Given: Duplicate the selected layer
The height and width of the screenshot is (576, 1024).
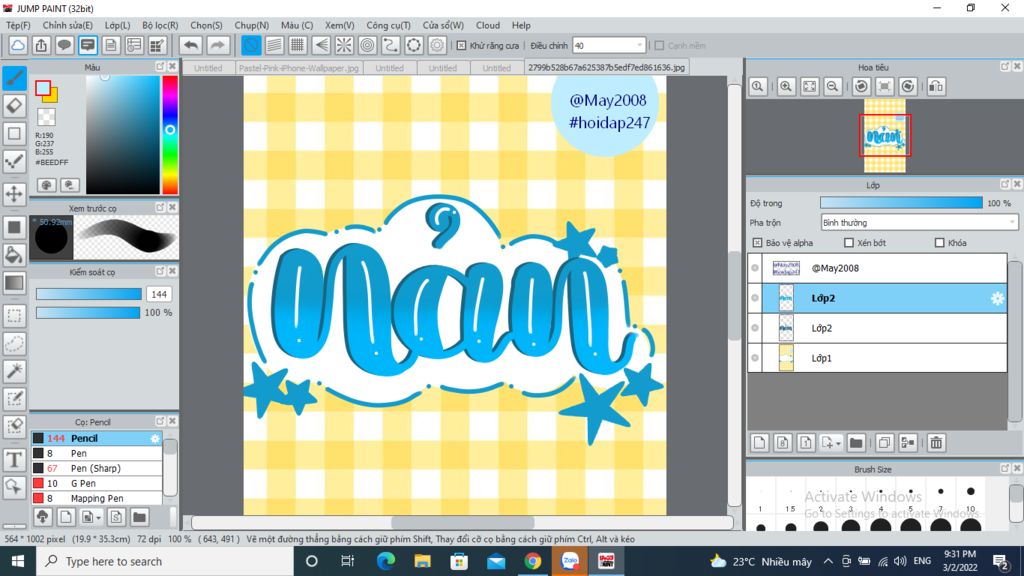Looking at the screenshot, I should point(884,443).
